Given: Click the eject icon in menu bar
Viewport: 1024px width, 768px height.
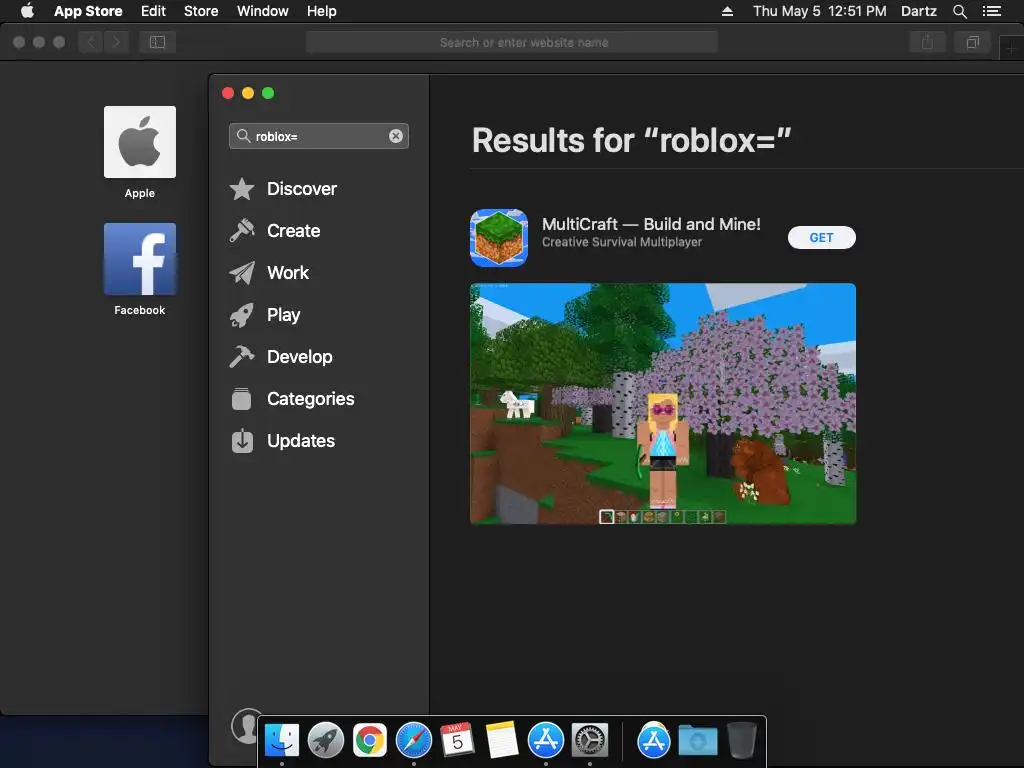Looking at the screenshot, I should point(727,11).
